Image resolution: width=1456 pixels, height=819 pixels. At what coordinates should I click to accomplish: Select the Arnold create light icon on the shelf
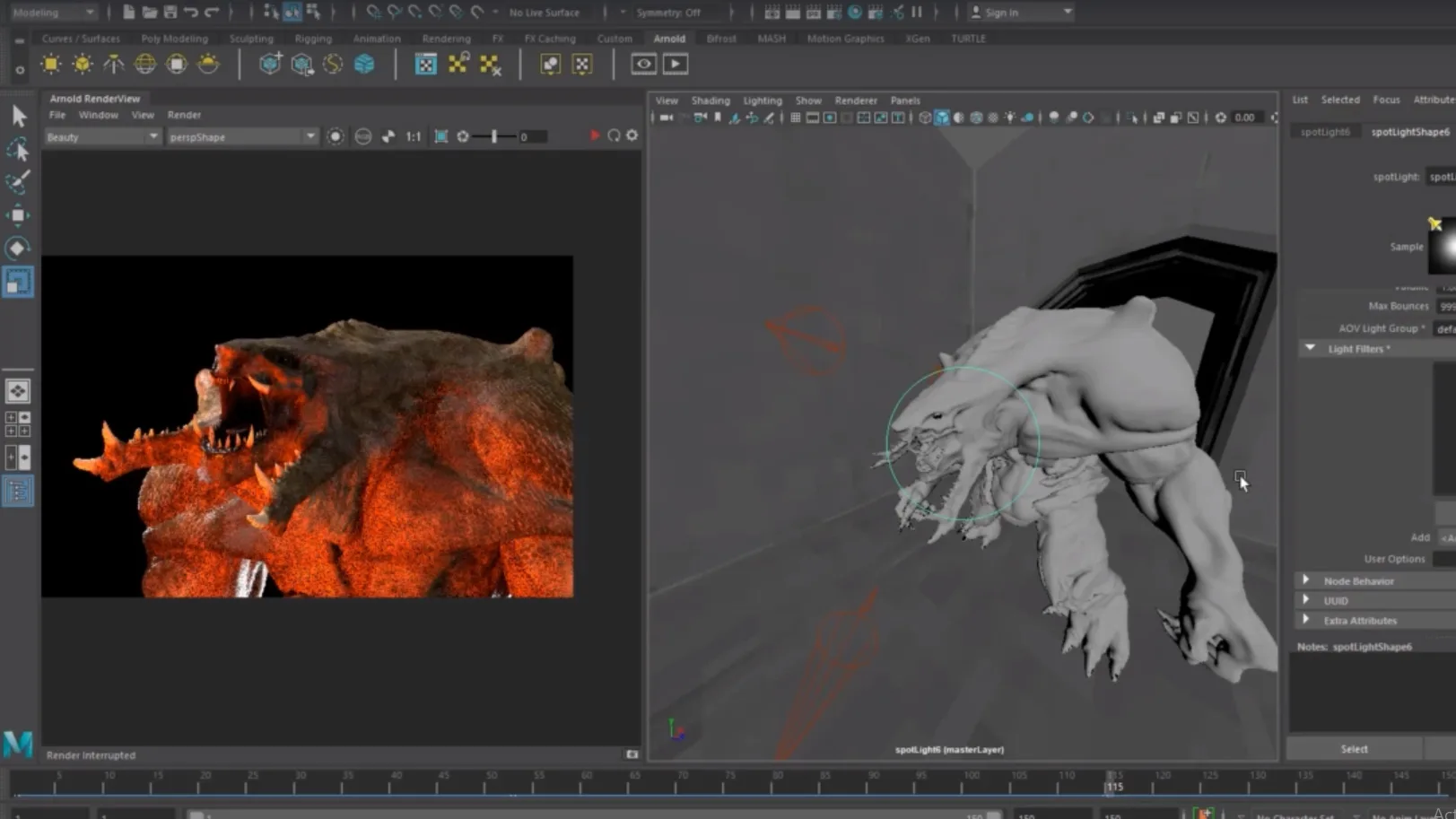tap(51, 64)
